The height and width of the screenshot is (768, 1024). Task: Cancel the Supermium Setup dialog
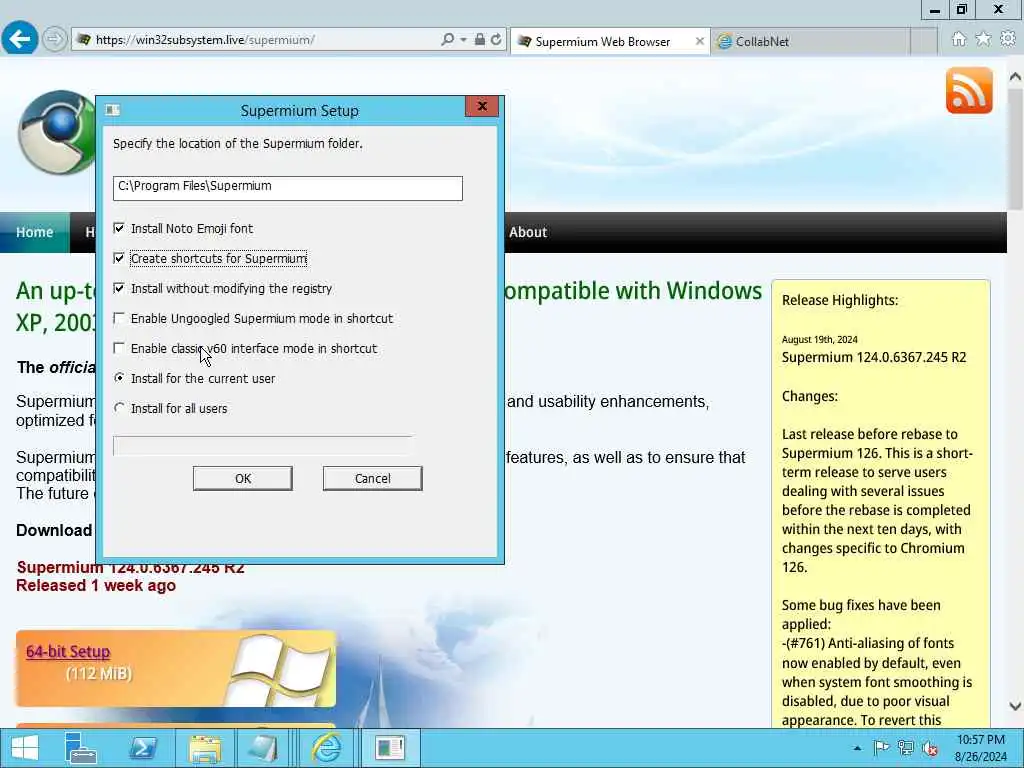(372, 478)
